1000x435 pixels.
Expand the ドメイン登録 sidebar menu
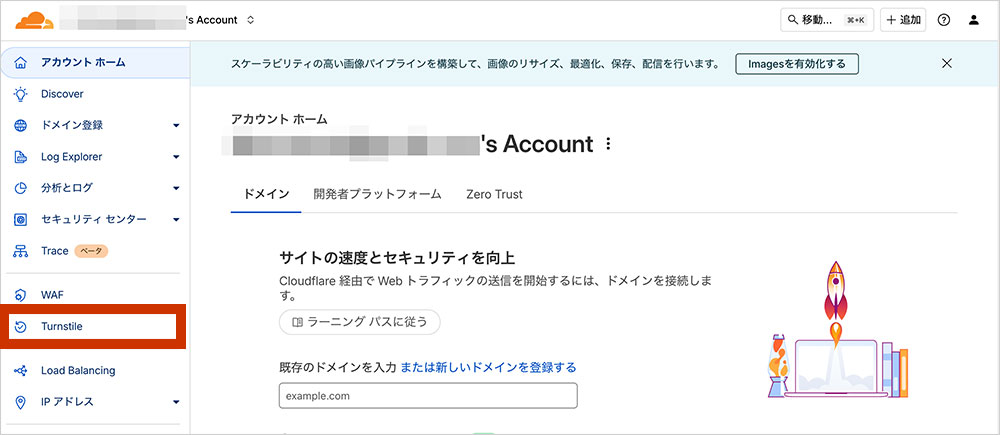pyautogui.click(x=176, y=126)
